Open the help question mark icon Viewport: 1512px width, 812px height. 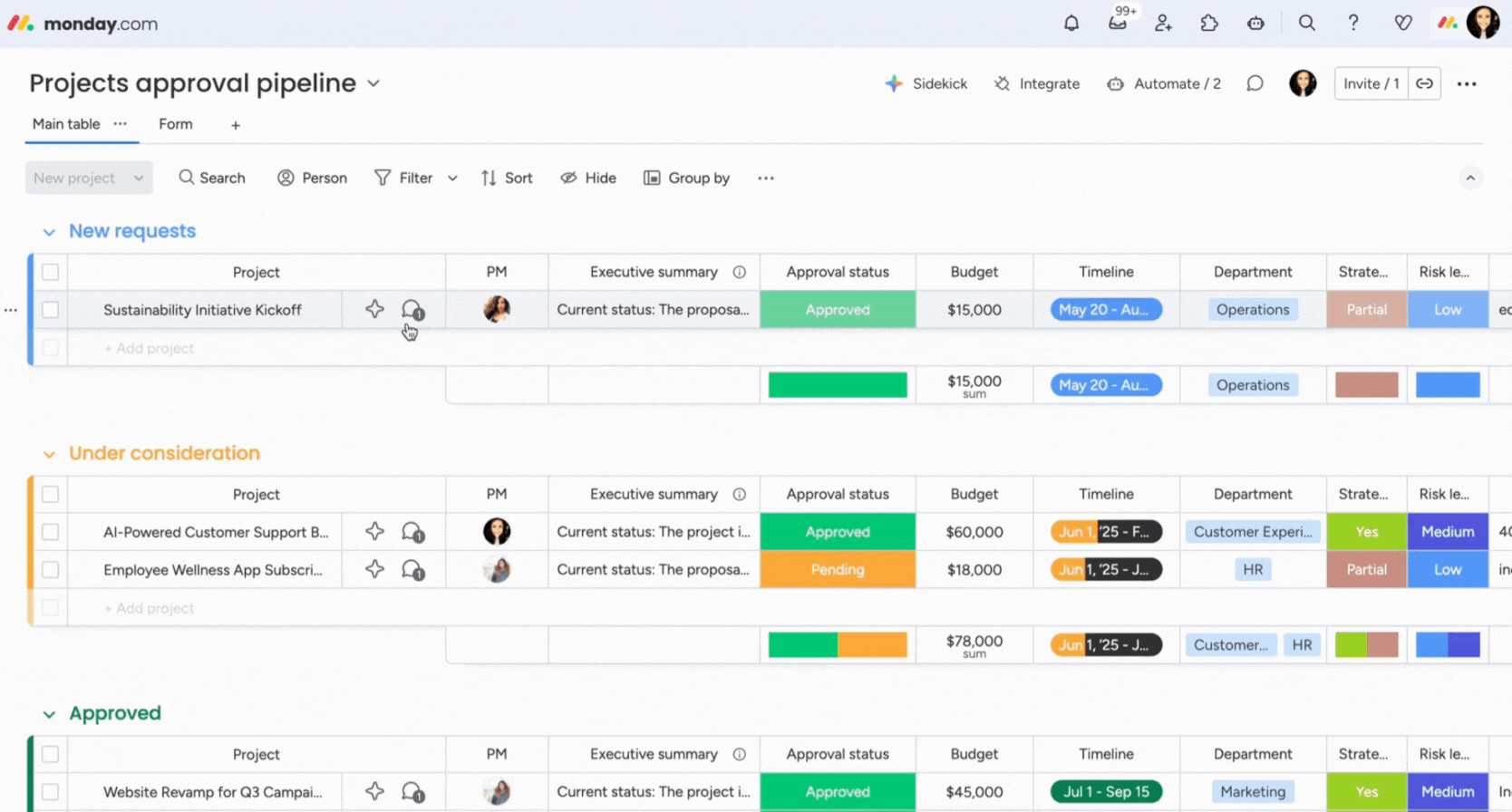1353,24
